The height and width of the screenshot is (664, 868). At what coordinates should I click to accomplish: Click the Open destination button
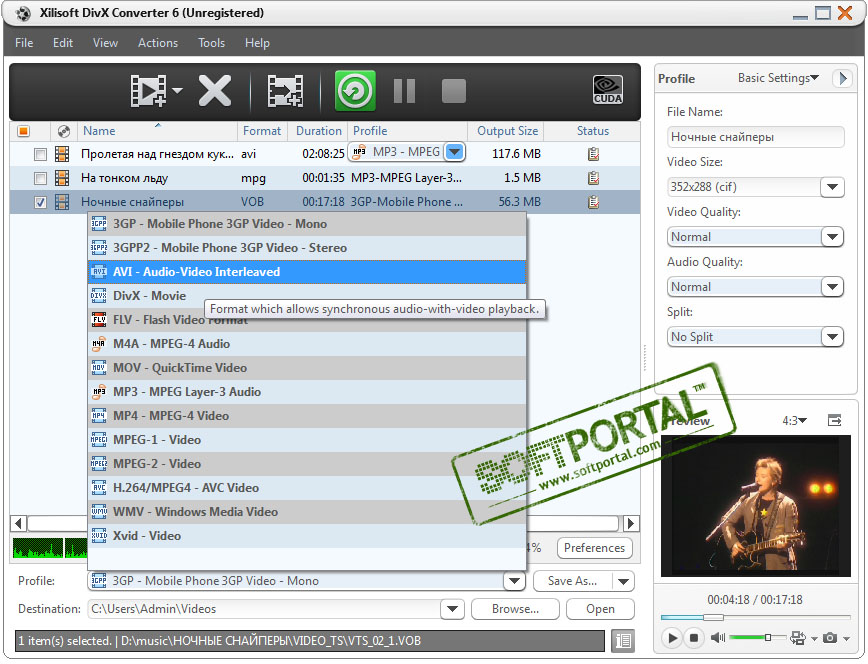(x=600, y=609)
